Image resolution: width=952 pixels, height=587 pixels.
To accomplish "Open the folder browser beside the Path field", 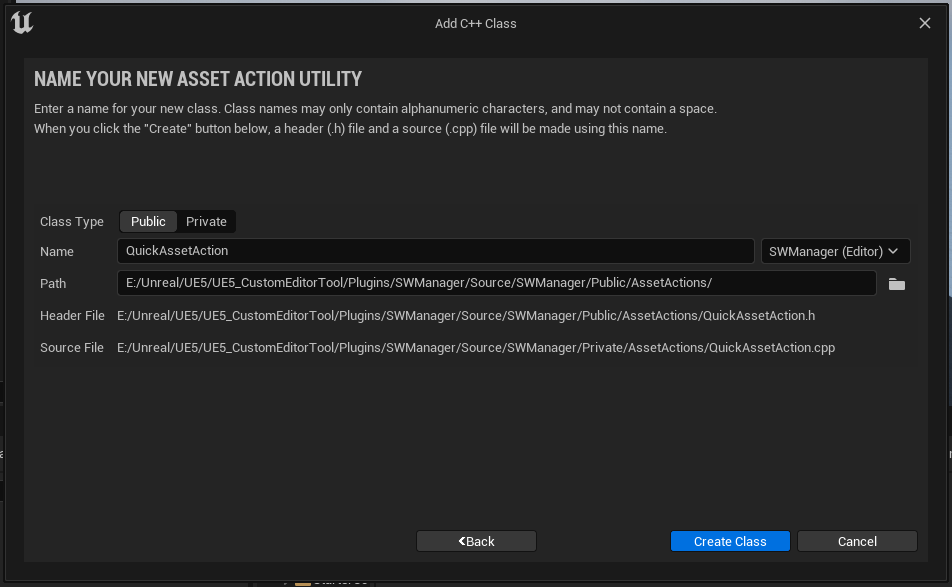I will coord(896,283).
